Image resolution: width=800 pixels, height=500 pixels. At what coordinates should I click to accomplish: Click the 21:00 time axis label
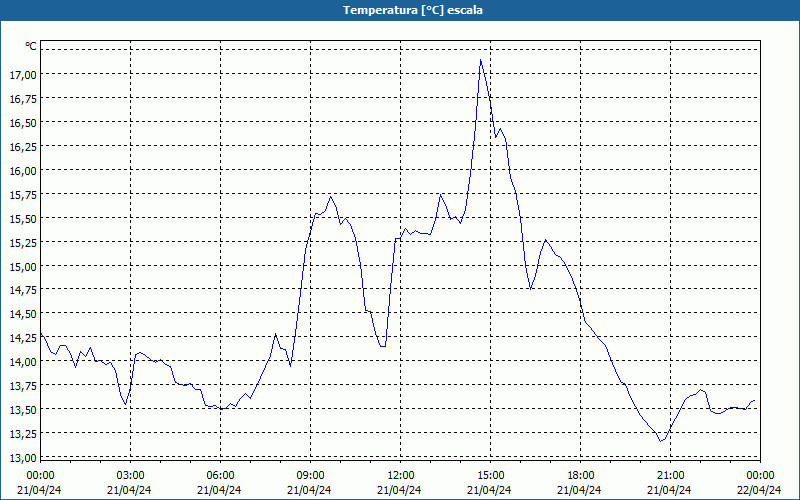pyautogui.click(x=670, y=476)
